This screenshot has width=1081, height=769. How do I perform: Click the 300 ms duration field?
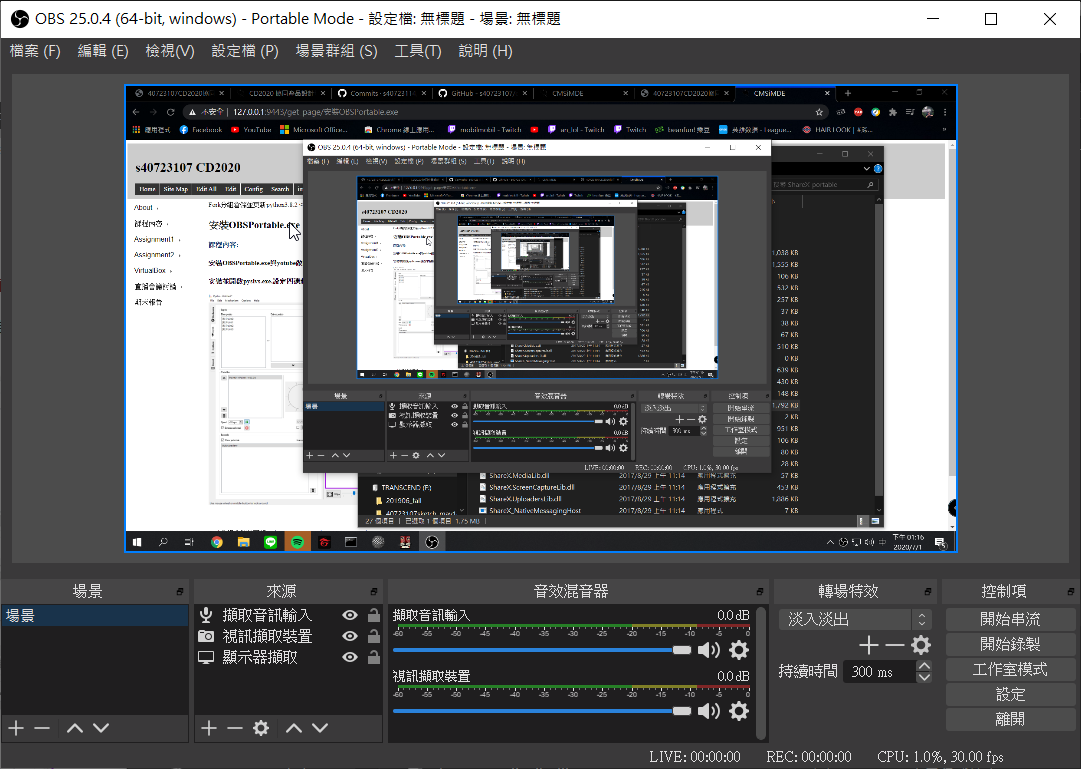coord(878,672)
